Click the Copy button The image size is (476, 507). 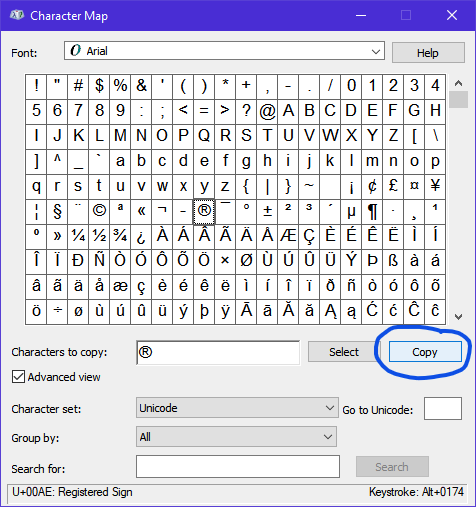425,352
